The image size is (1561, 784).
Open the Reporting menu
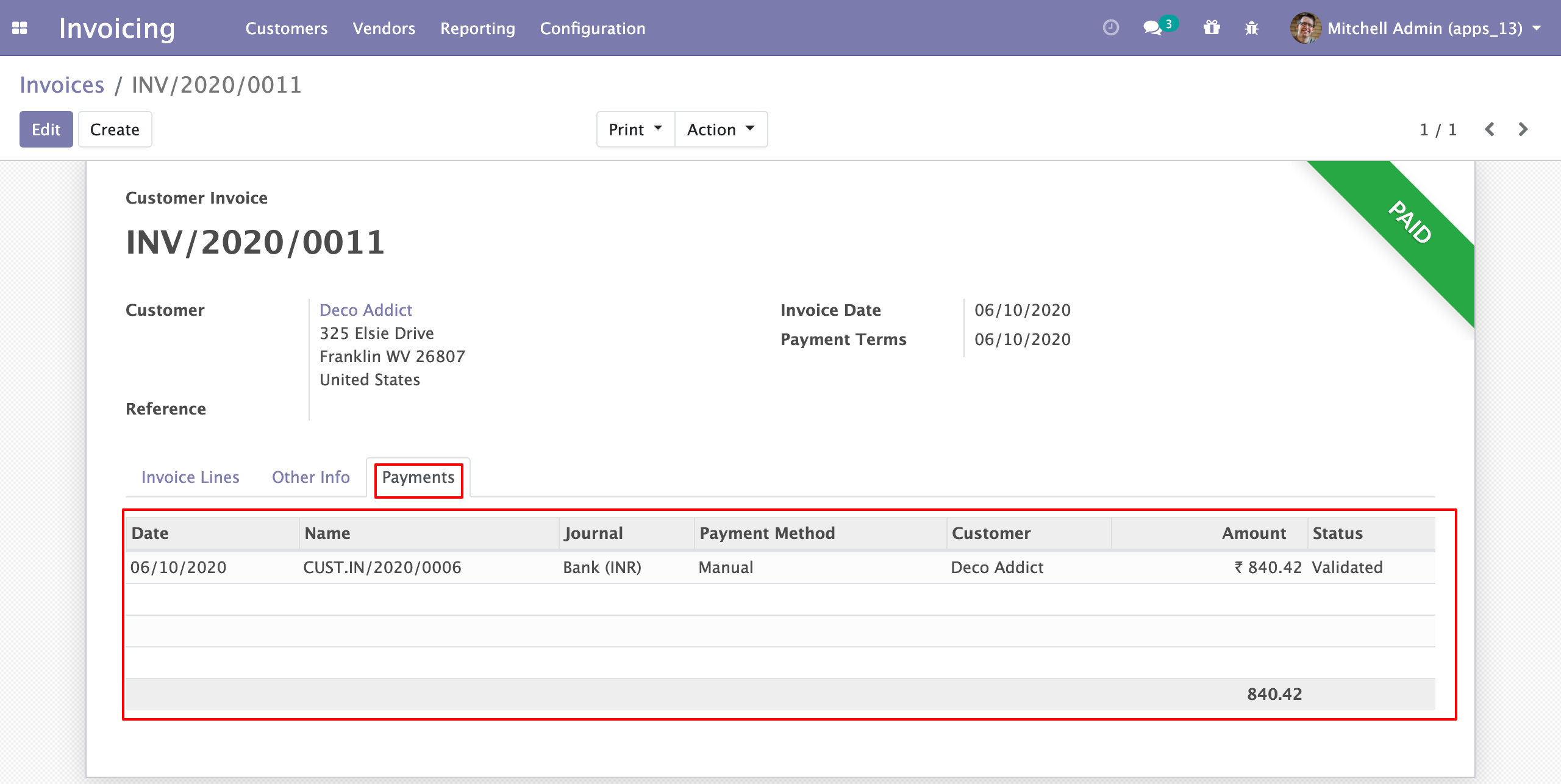point(477,28)
